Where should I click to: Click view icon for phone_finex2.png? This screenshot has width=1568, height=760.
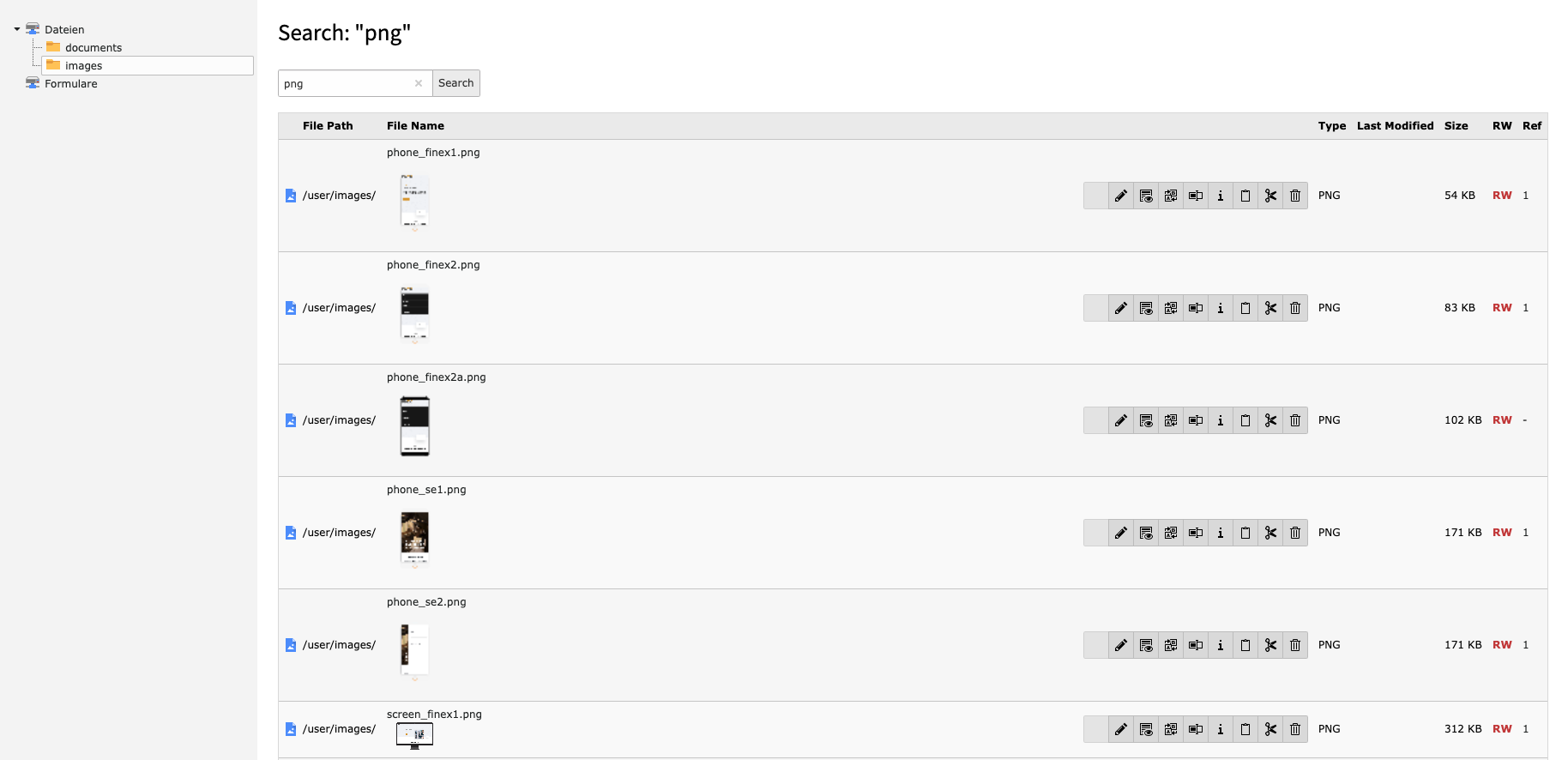coord(1146,308)
